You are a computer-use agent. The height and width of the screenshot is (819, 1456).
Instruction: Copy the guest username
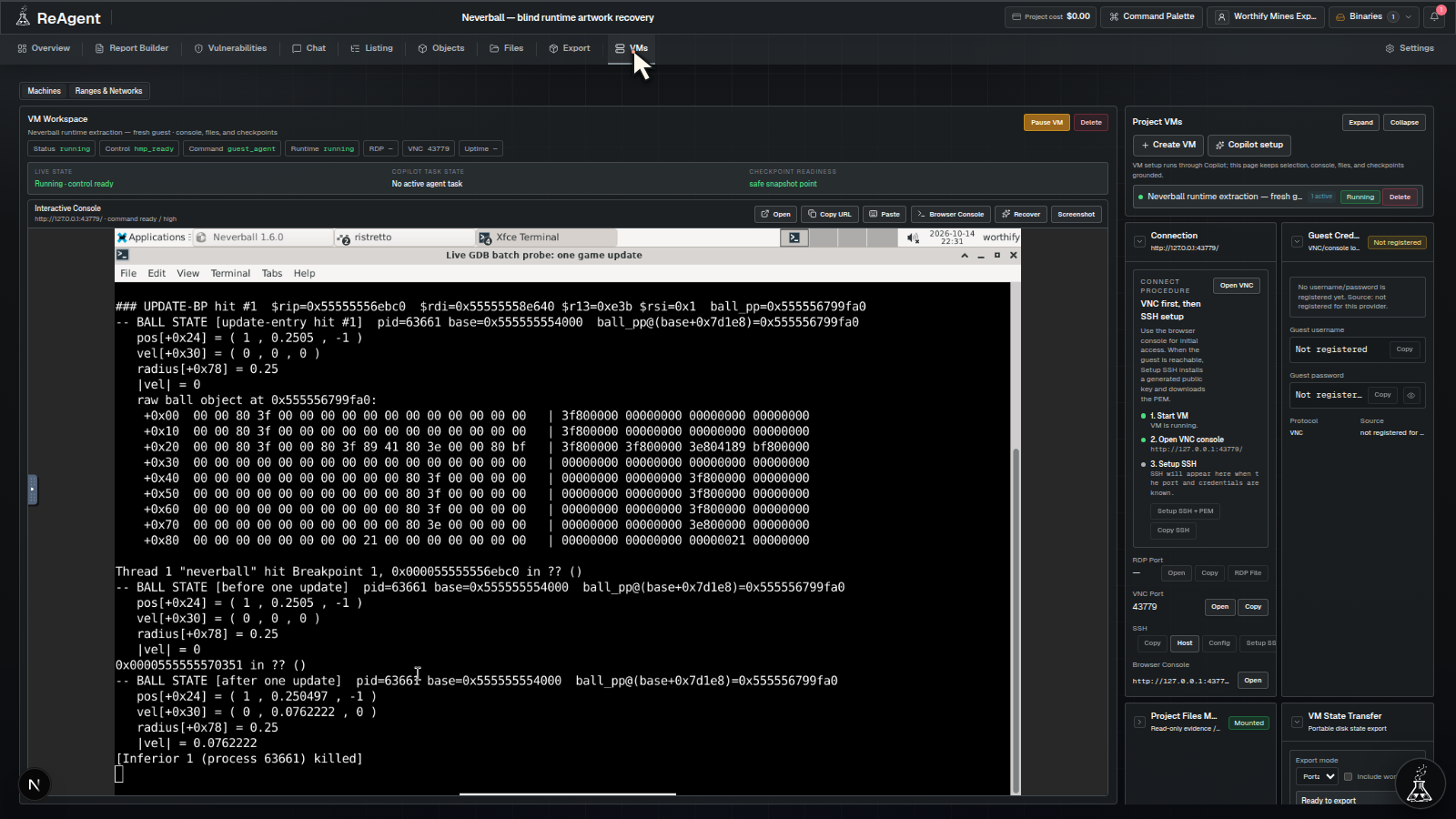[x=1404, y=349]
